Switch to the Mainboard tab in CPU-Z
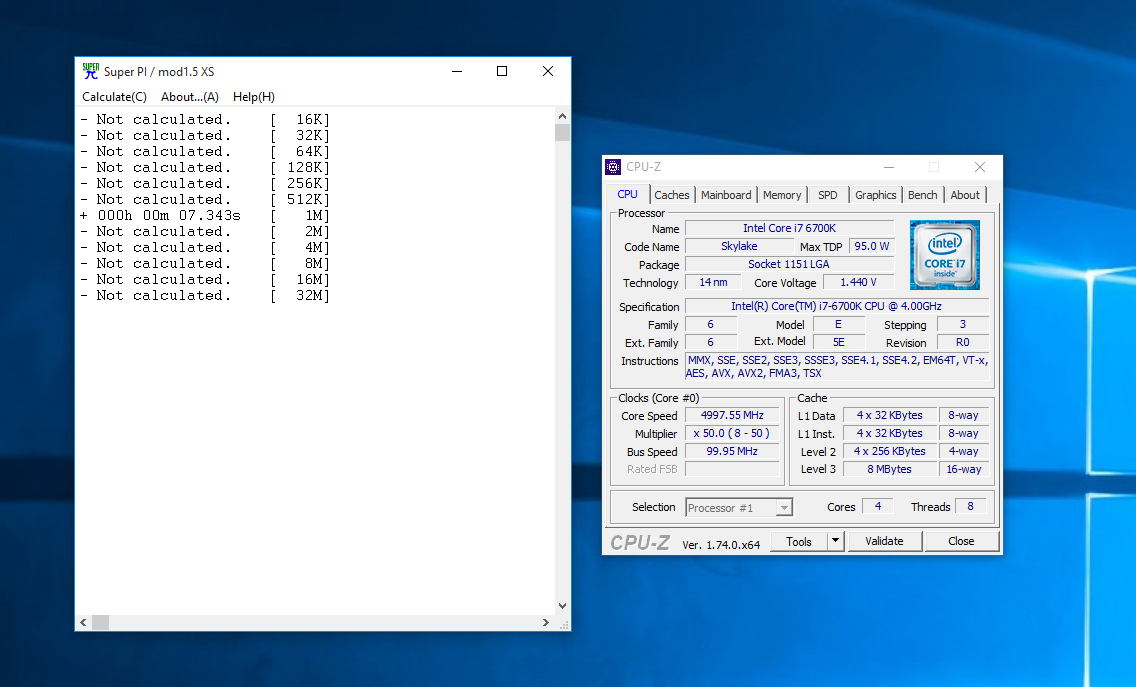Viewport: 1136px width, 687px height. (726, 195)
